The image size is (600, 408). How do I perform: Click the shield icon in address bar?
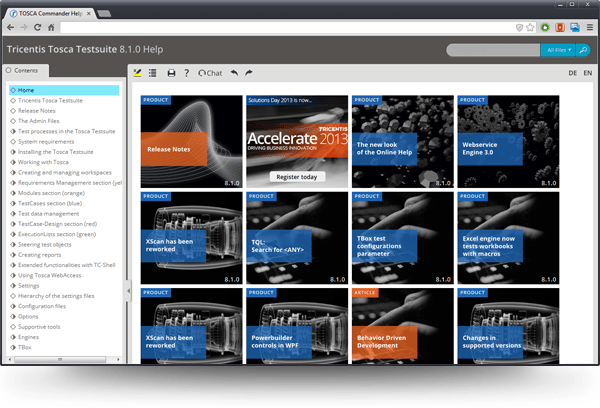coord(519,27)
